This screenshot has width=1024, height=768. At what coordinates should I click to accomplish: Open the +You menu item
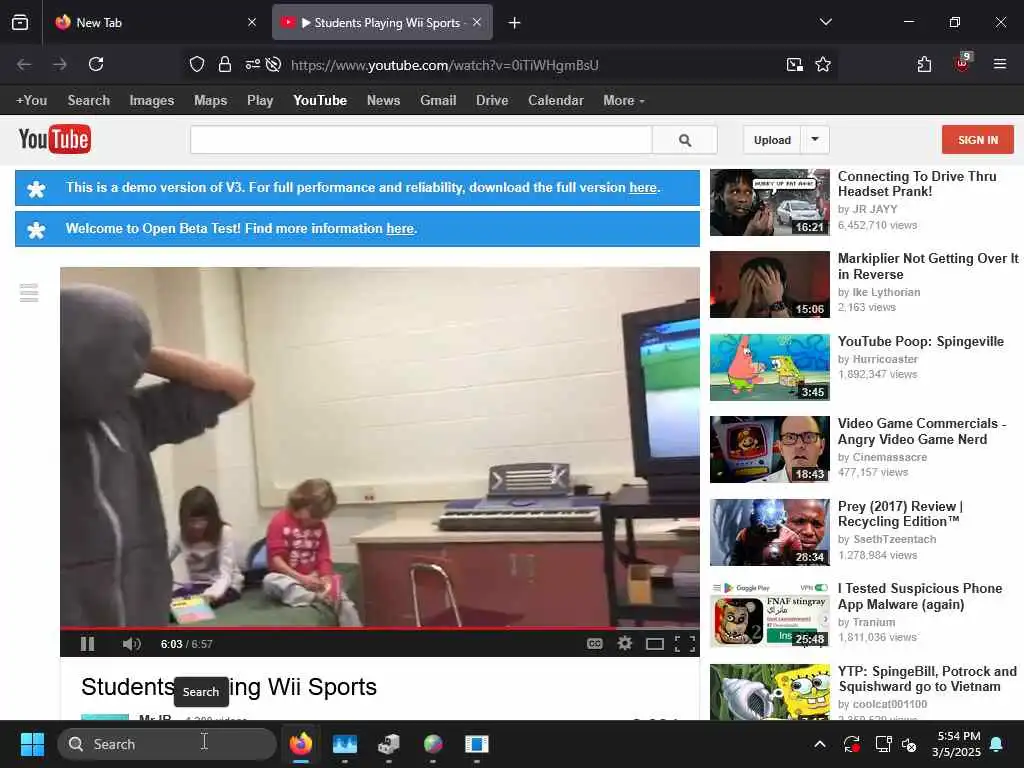pyautogui.click(x=31, y=101)
